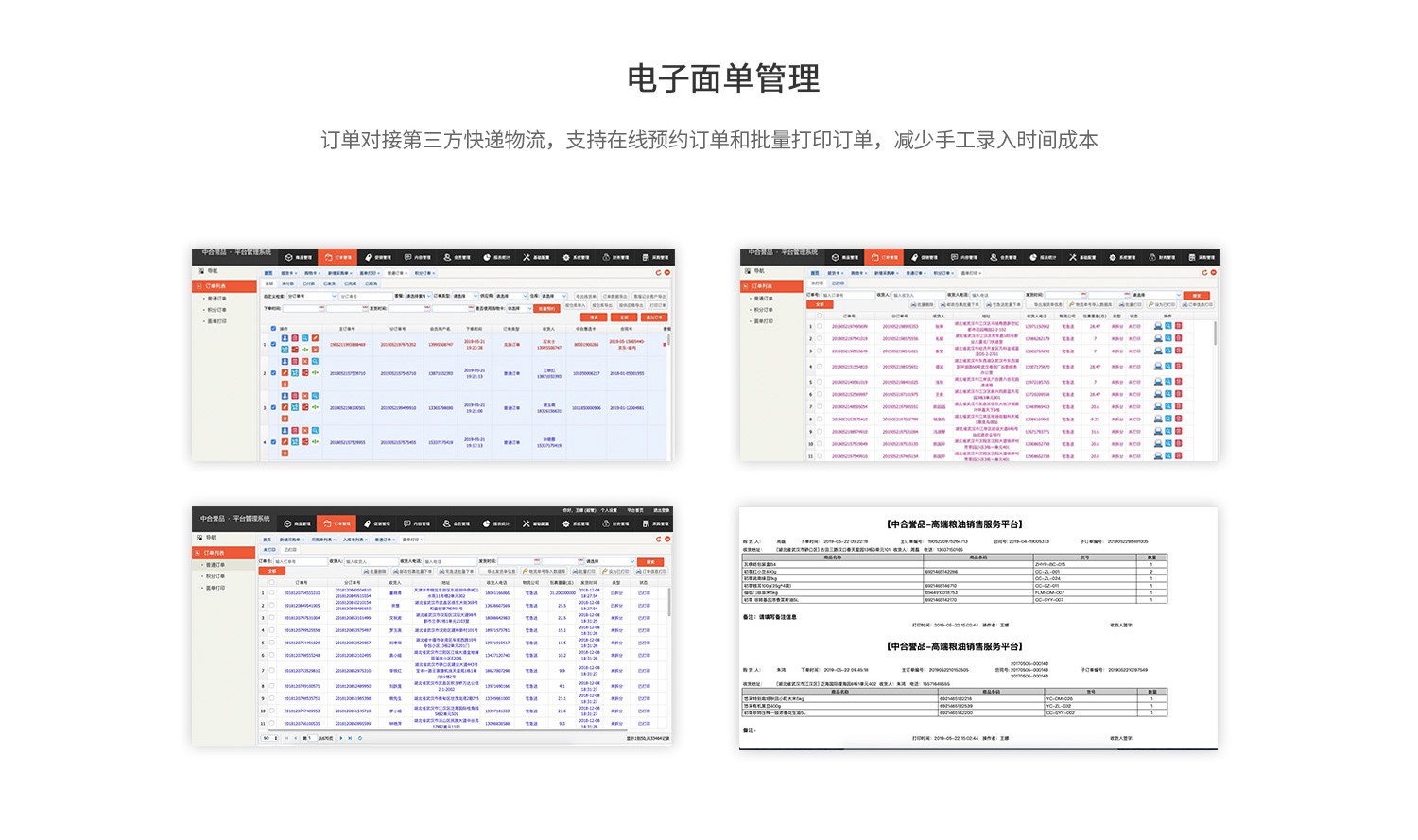Click red stop icon beside refresh, top-right screenshot

[1214, 272]
